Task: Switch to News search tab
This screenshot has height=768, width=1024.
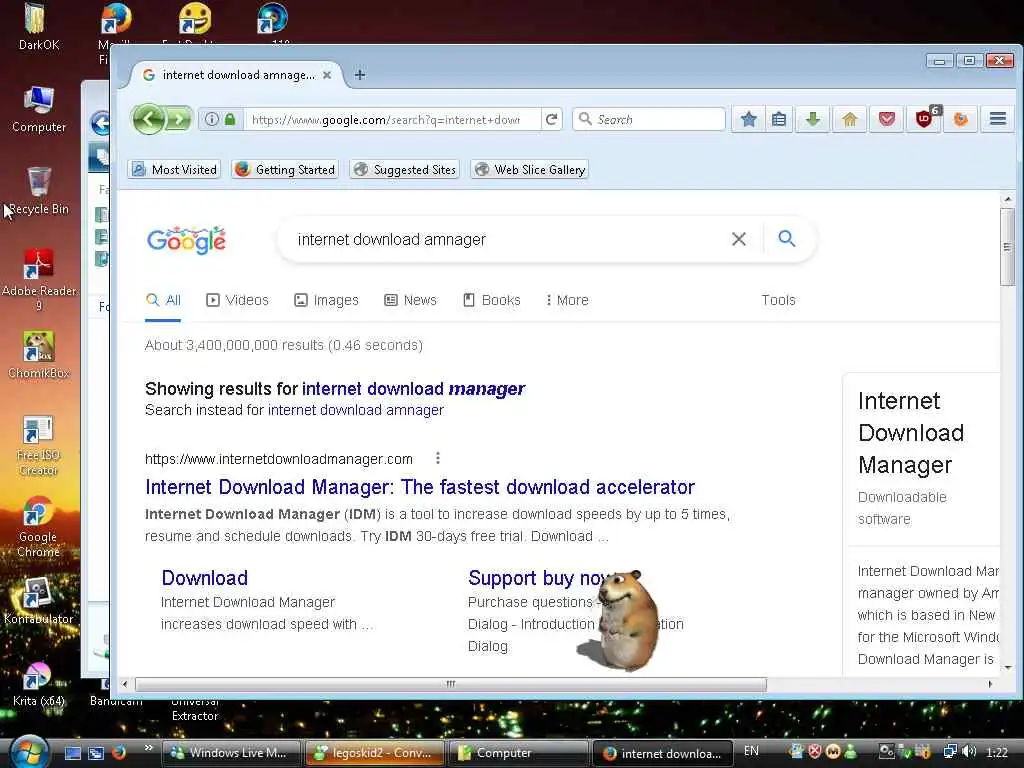Action: coord(410,300)
